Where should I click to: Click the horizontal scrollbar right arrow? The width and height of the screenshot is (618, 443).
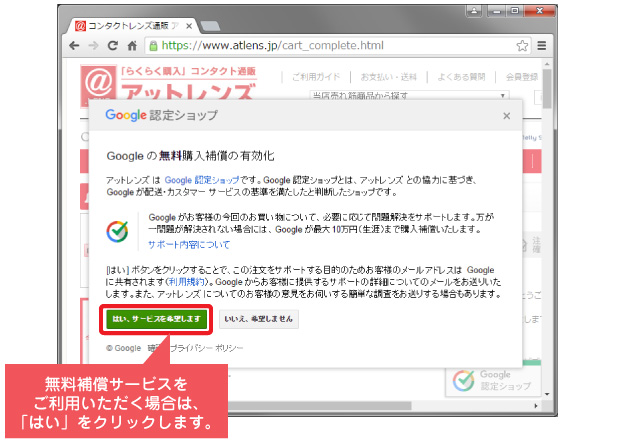(x=536, y=406)
